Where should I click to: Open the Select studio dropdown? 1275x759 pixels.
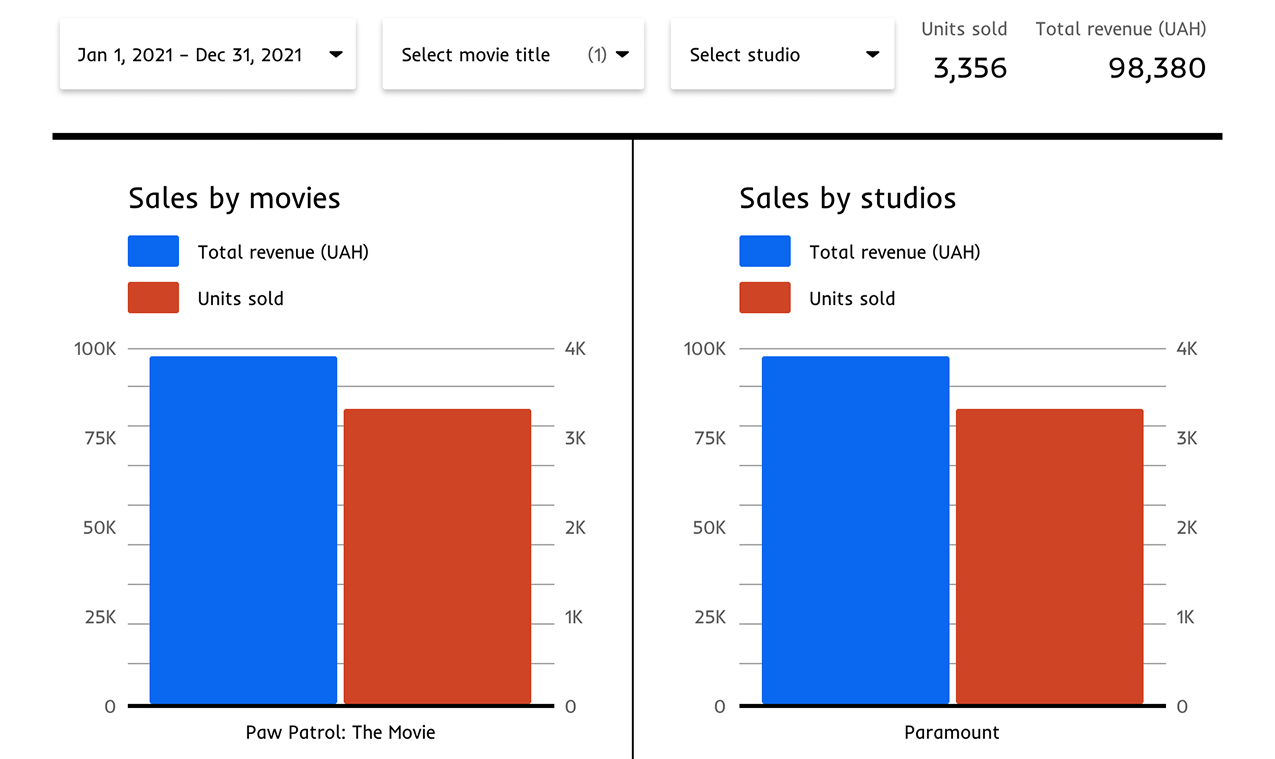pos(782,55)
